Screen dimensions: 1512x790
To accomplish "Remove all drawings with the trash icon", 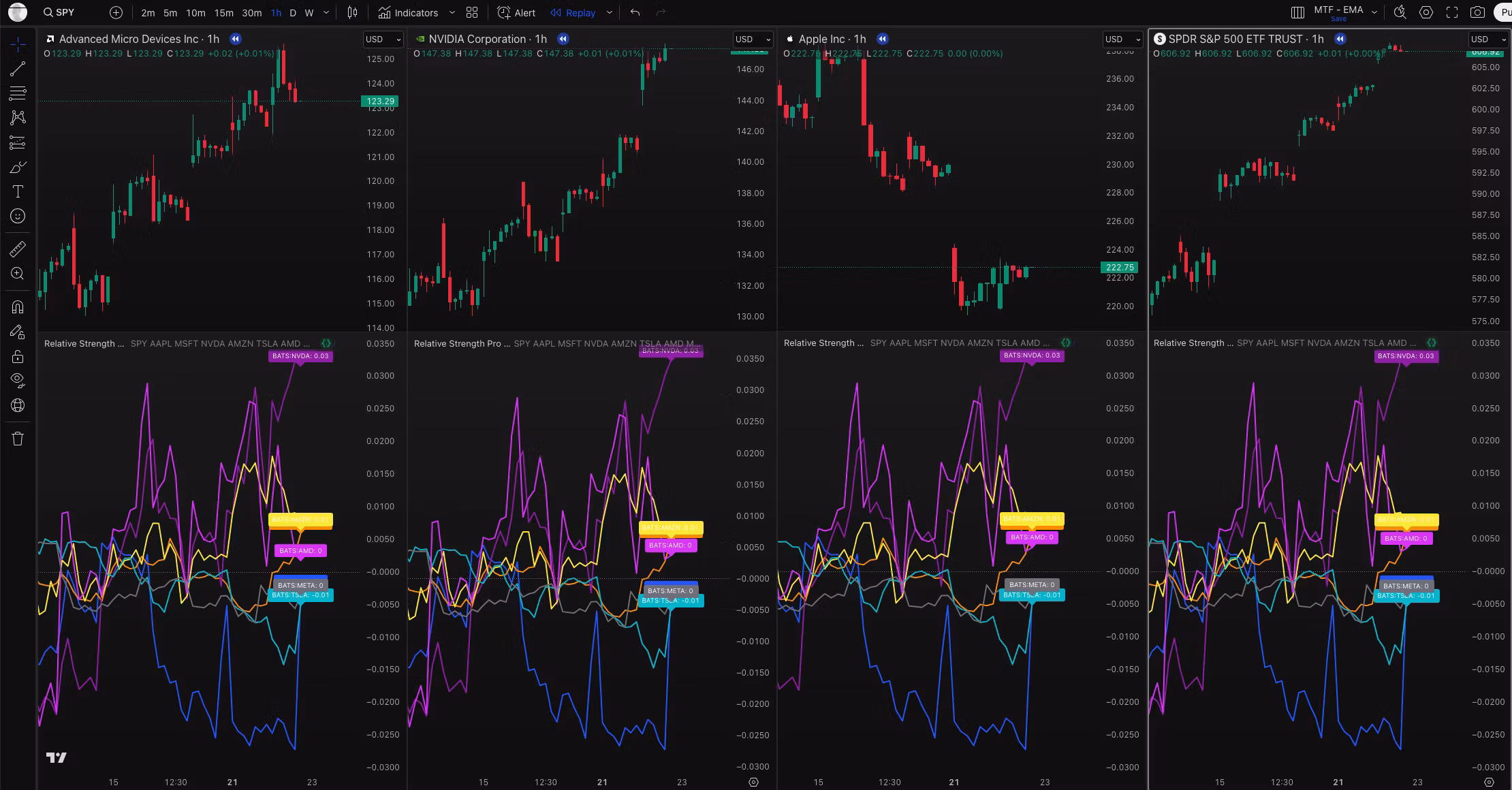I will [x=18, y=439].
